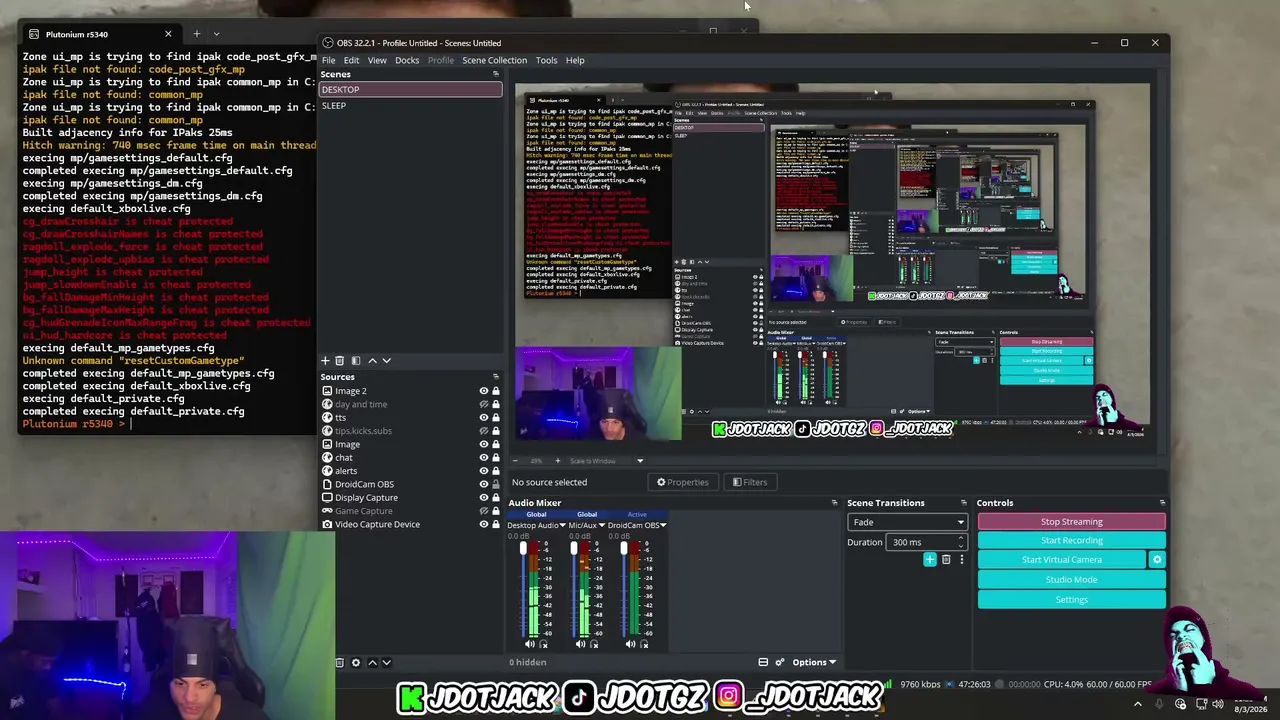The height and width of the screenshot is (720, 1280).
Task: Hide the chat source
Action: (484, 457)
